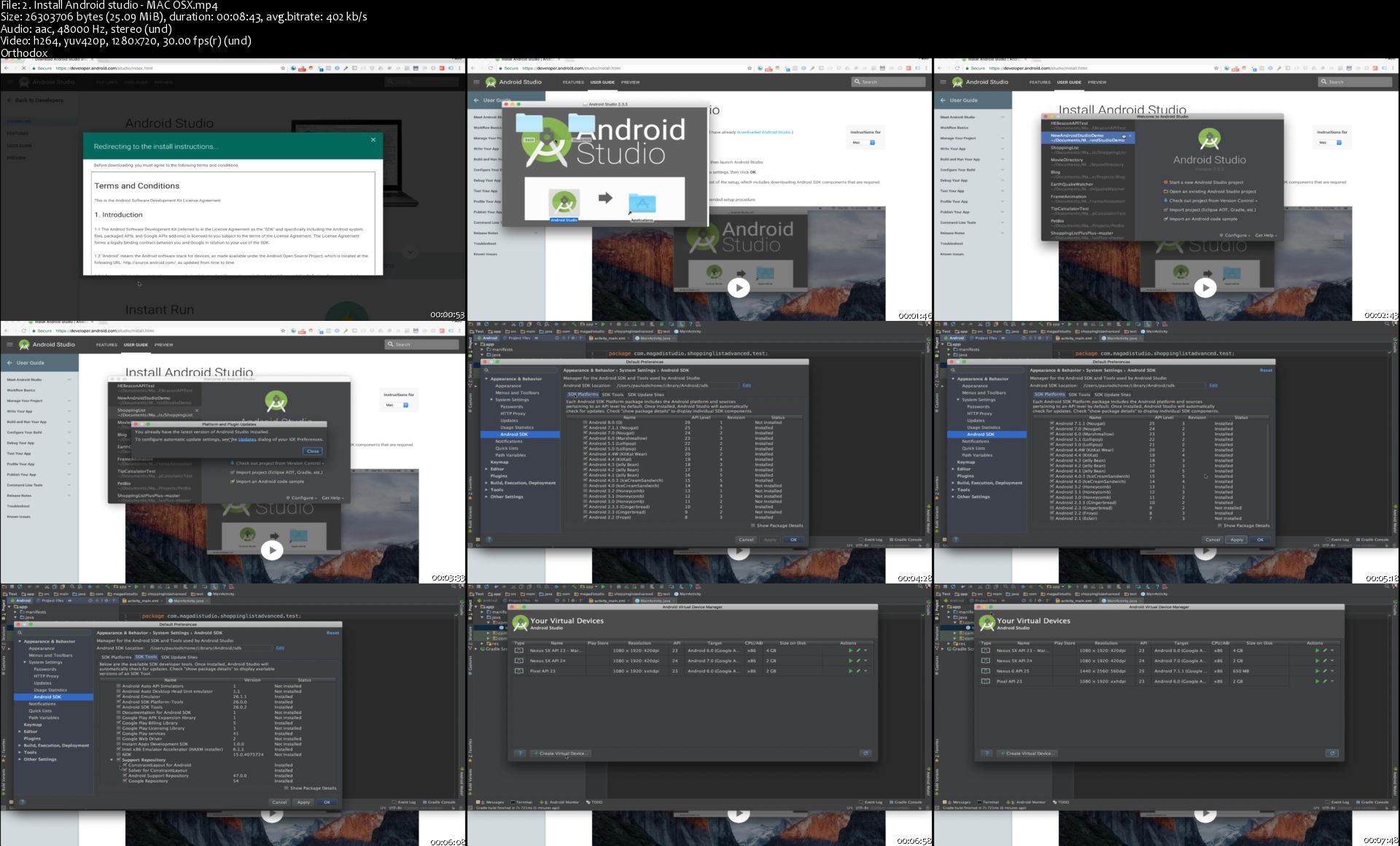Click preferences help icon at 00:04:28

point(489,540)
